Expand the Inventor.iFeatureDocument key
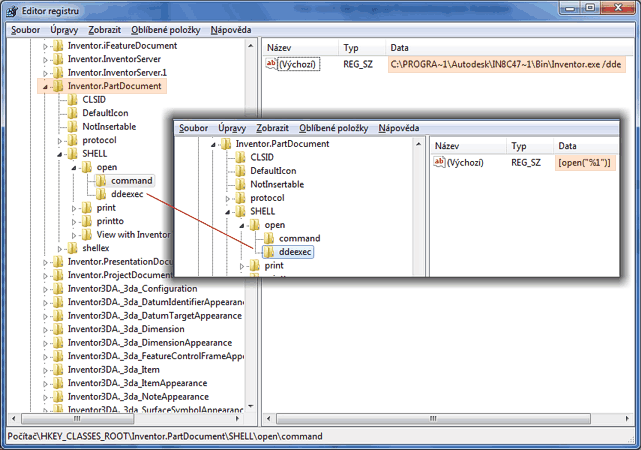Viewport: 641px width, 450px height. pyautogui.click(x=45, y=46)
